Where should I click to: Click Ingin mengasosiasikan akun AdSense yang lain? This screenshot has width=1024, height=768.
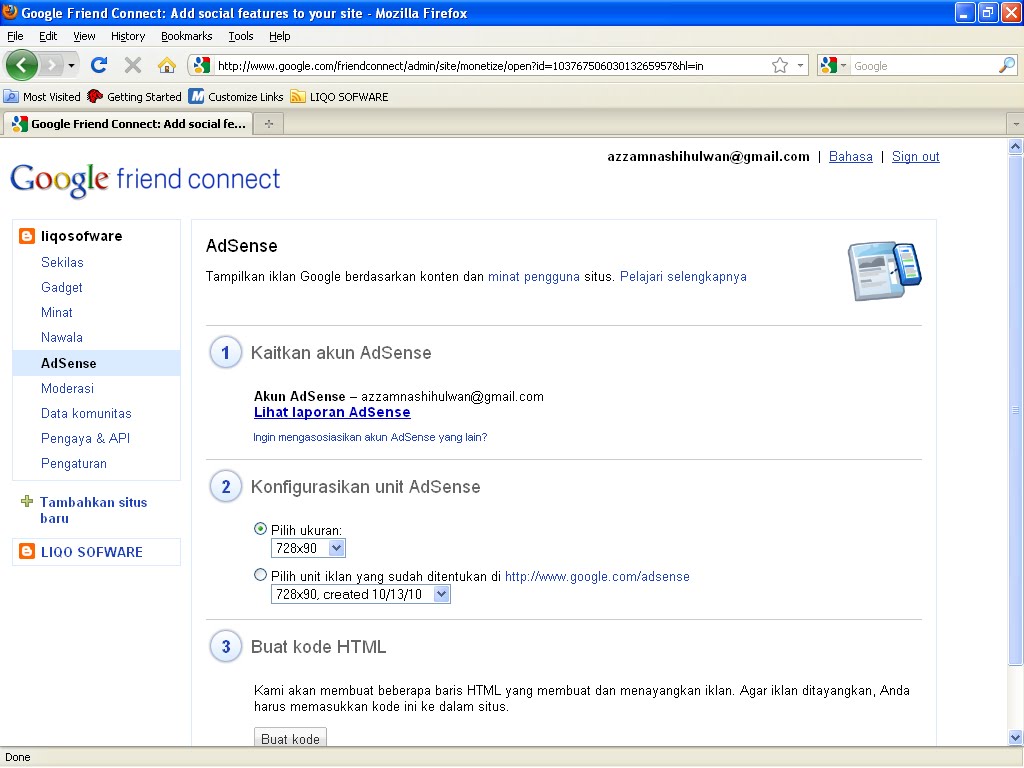coord(370,437)
